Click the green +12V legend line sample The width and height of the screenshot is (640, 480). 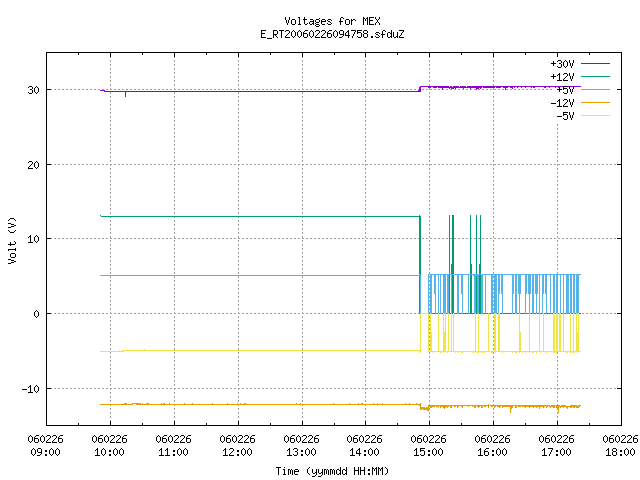595,76
